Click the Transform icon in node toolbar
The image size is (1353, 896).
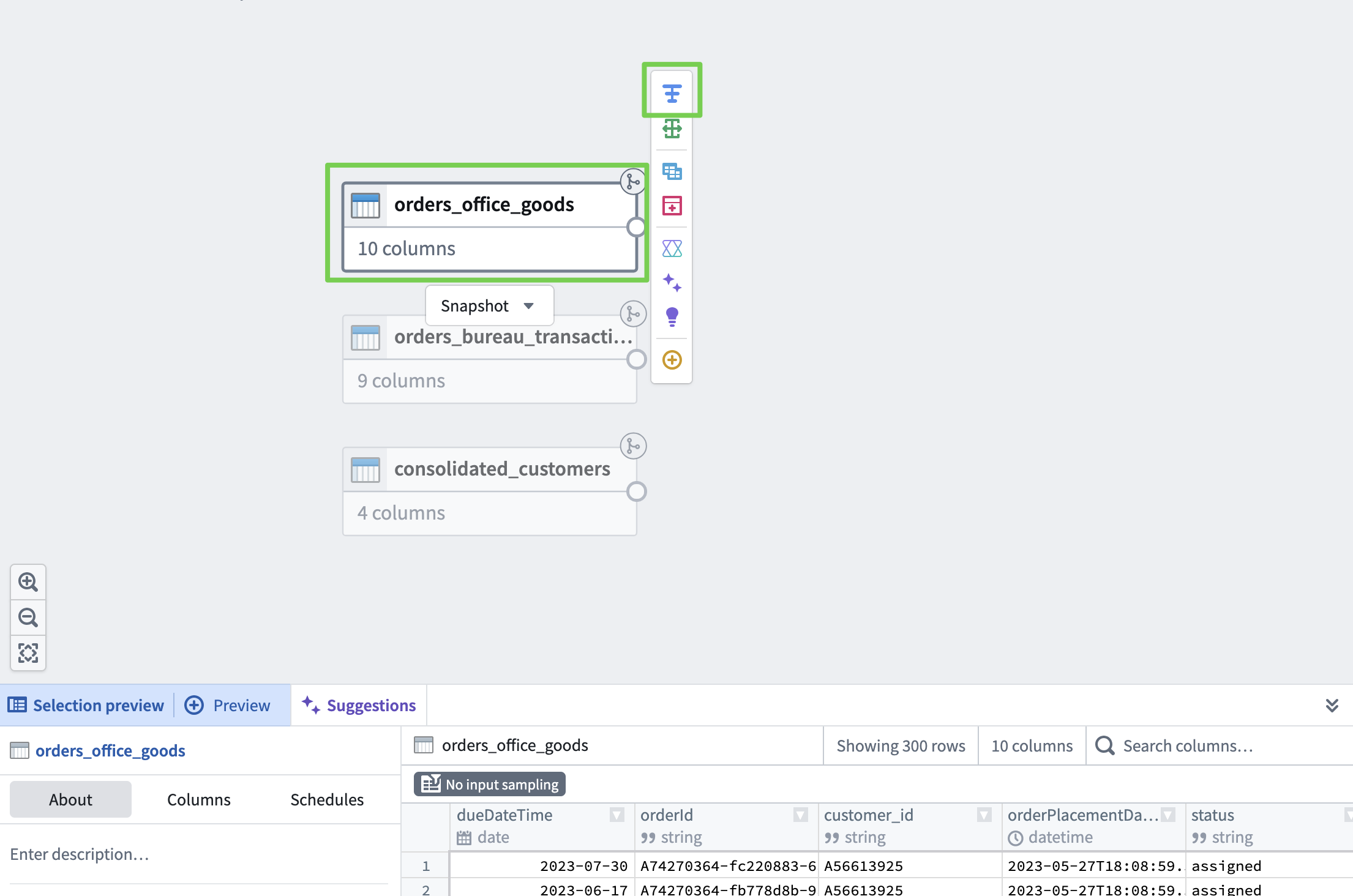(x=672, y=93)
